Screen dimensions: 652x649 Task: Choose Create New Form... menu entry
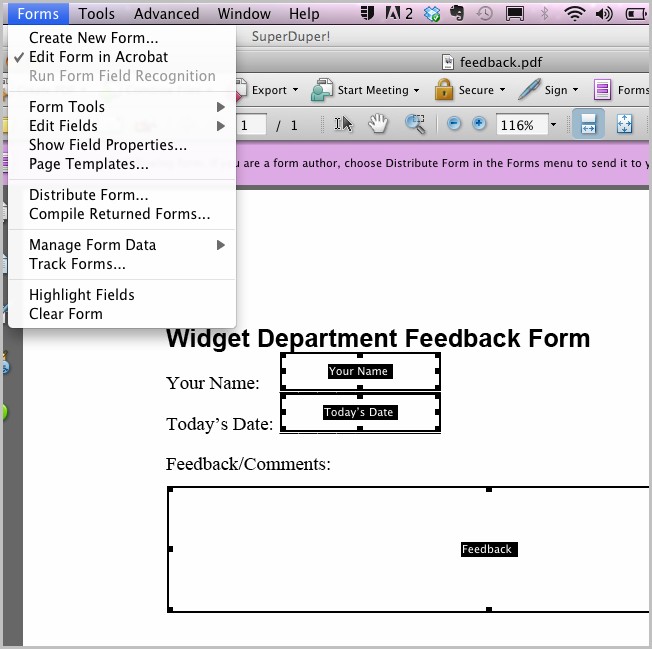(122, 38)
